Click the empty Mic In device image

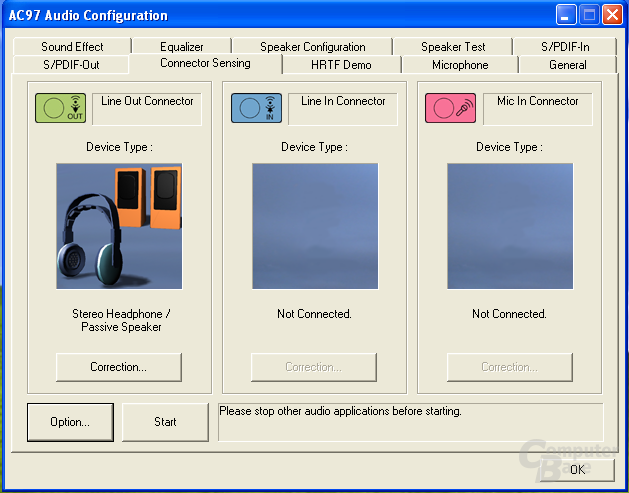510,226
